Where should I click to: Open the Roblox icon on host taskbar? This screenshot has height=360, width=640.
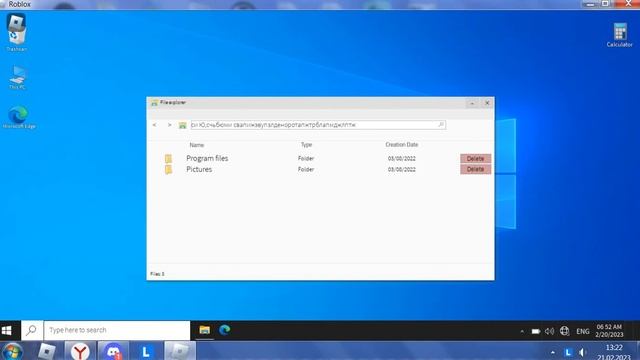click(x=47, y=351)
